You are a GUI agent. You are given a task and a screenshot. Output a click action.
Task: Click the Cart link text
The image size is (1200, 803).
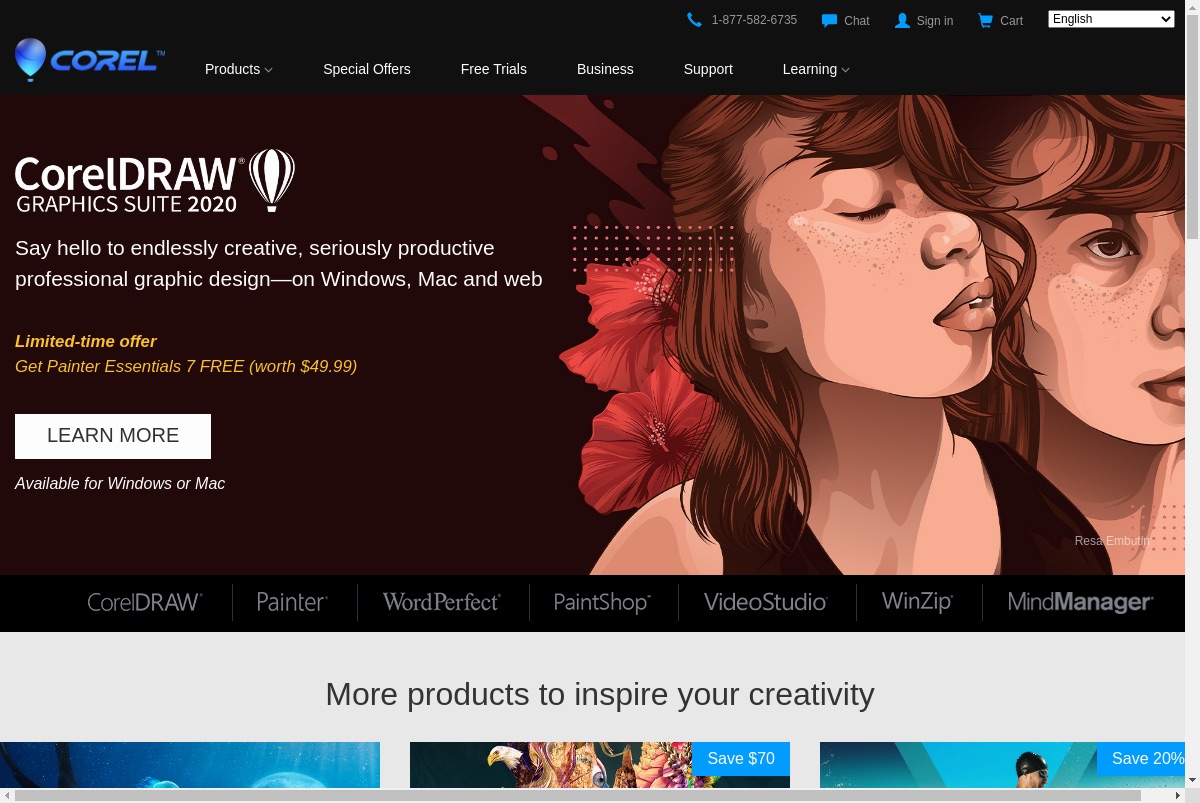(x=1011, y=21)
